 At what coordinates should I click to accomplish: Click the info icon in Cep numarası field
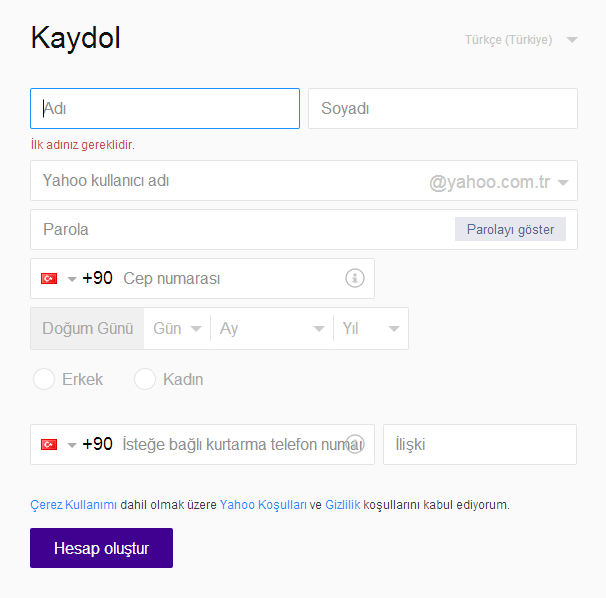[x=354, y=278]
